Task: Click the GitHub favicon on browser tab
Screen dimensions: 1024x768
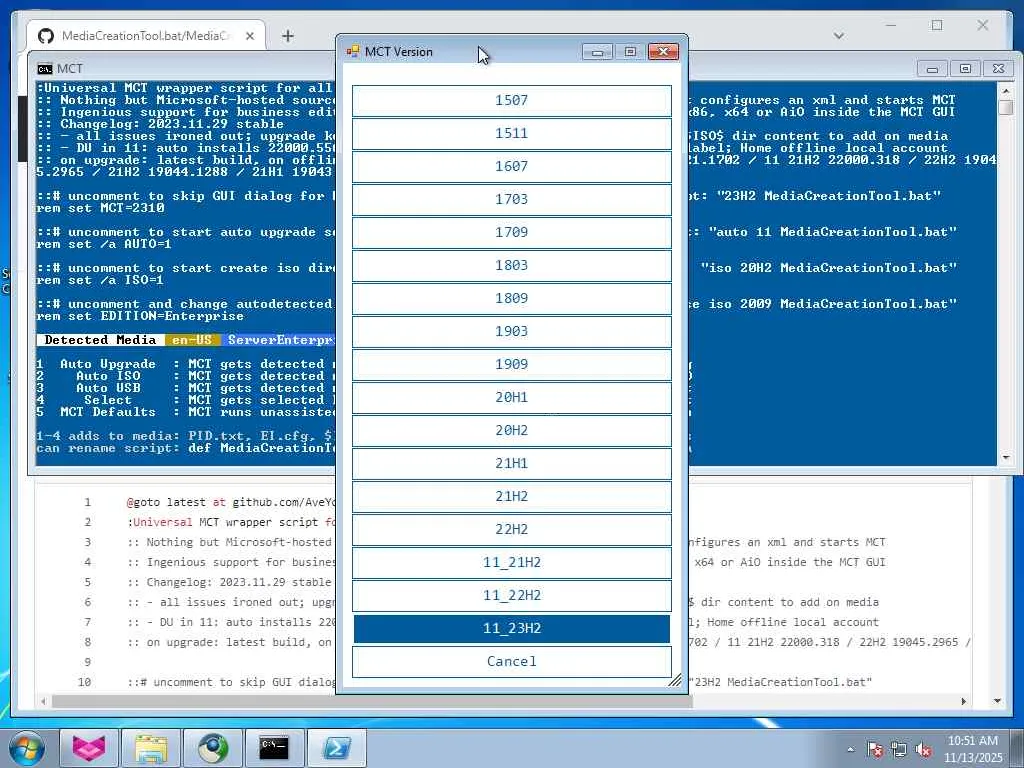Action: click(x=46, y=36)
